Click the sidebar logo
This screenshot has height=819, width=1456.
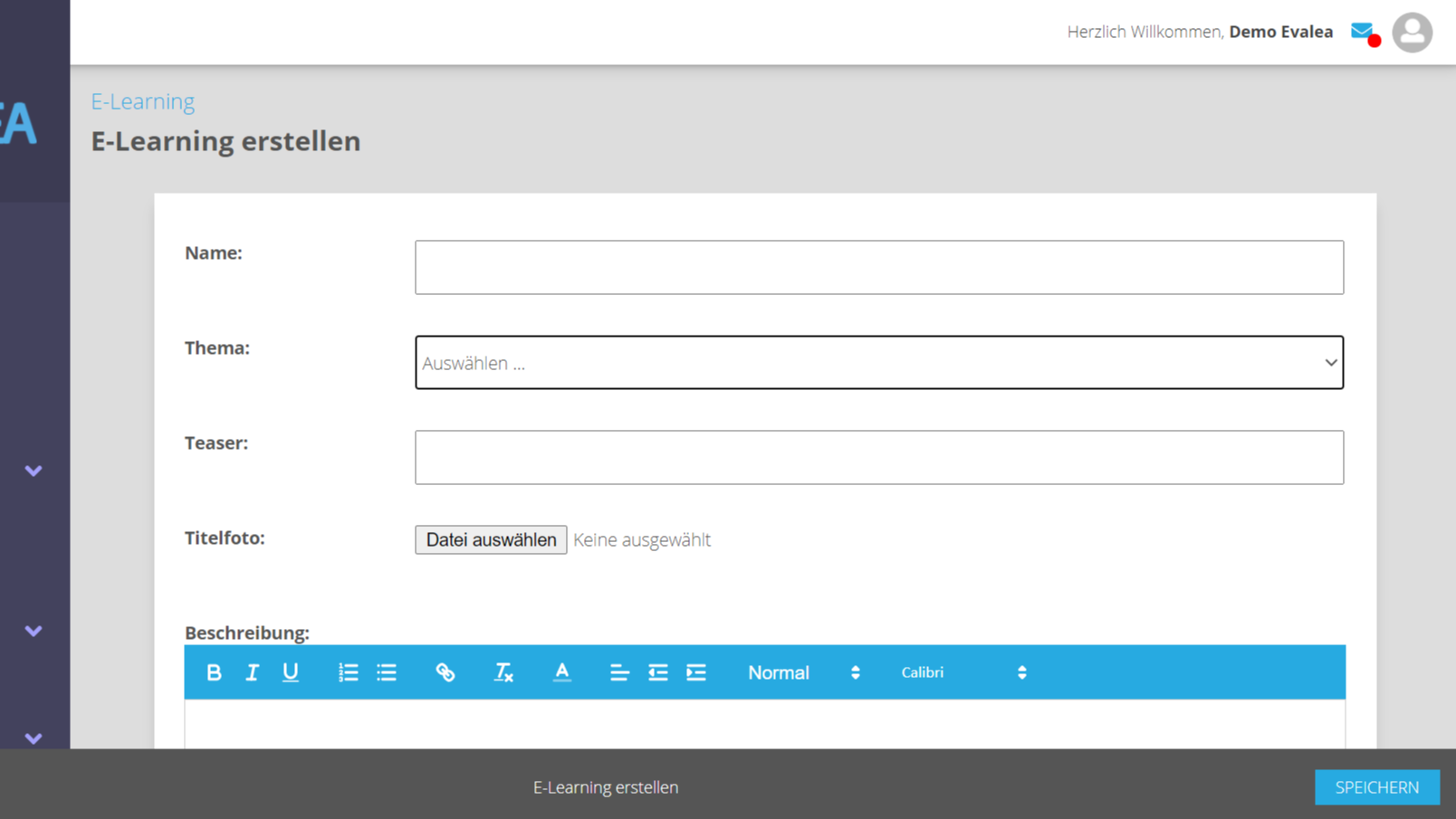18,124
